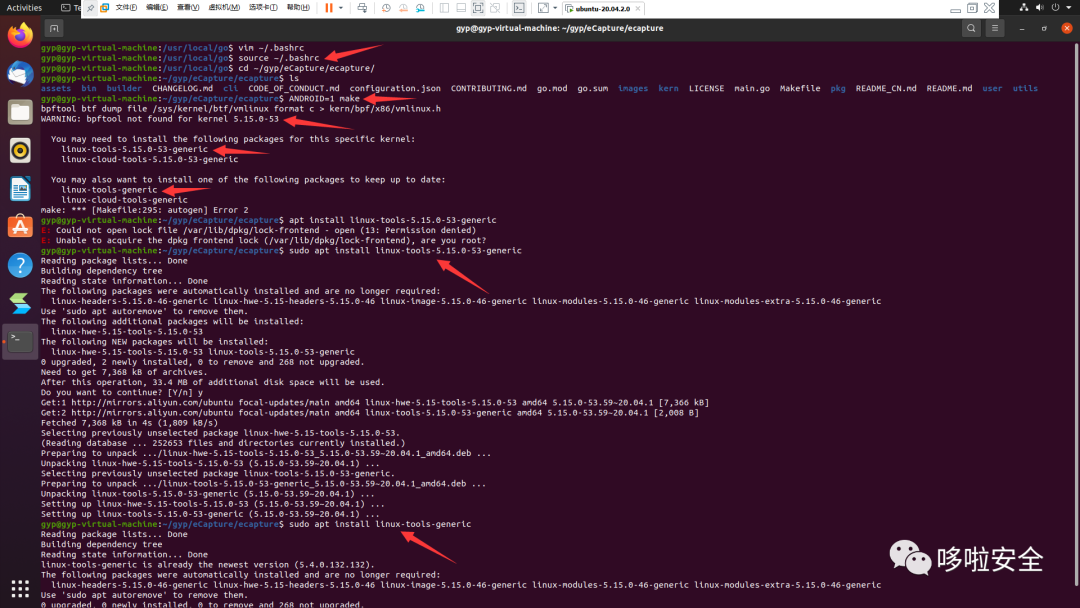Take a VM snapshot using the clock icon
The image size is (1080, 608).
386,8
